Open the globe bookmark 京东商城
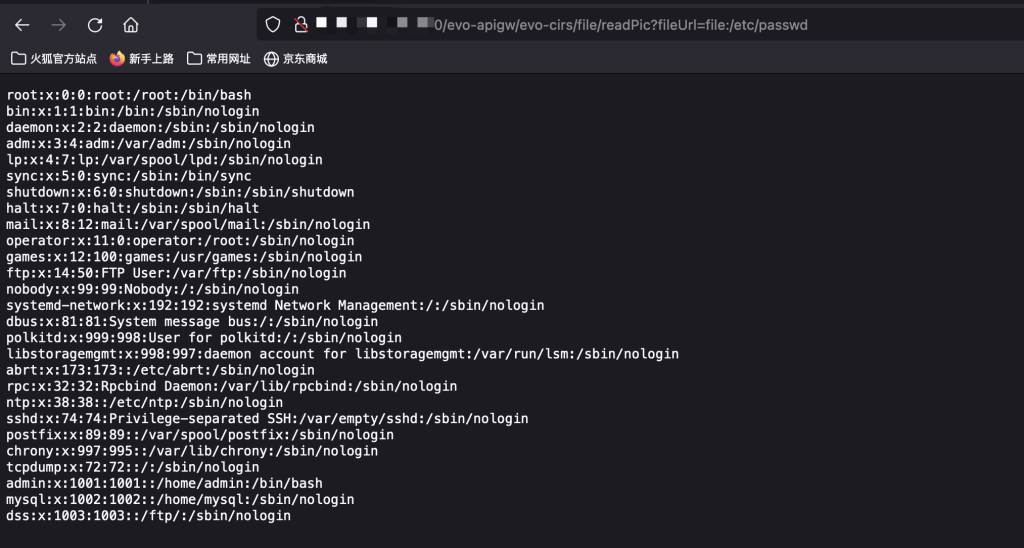1024x548 pixels. coord(295,59)
